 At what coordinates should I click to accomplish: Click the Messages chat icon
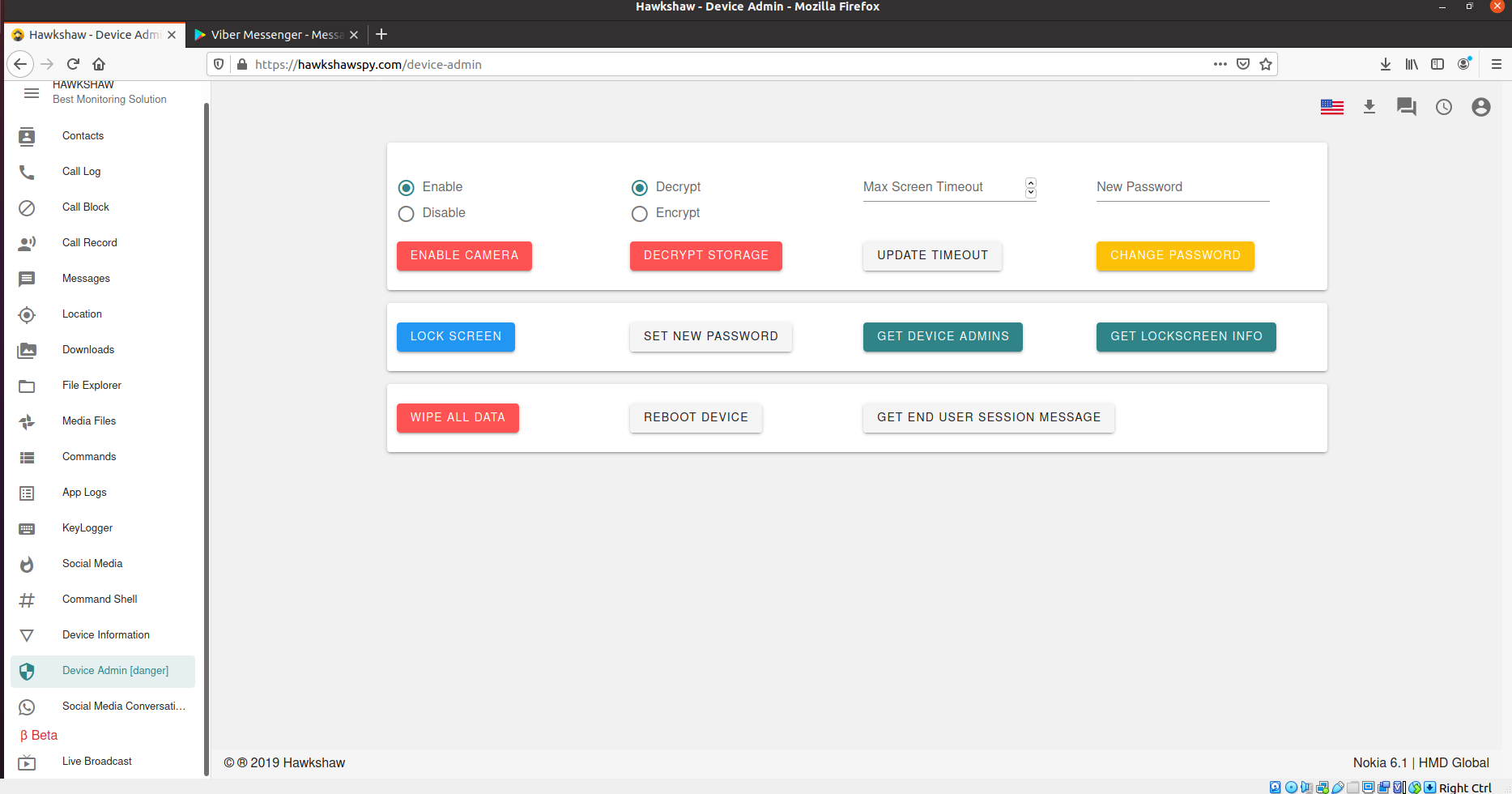[27, 279]
